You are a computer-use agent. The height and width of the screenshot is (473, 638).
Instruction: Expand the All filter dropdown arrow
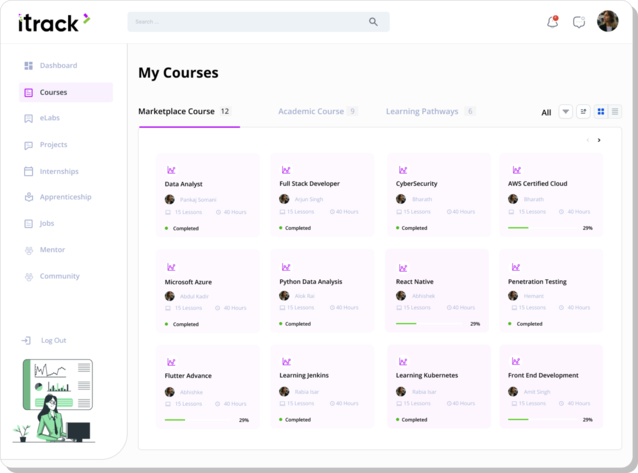[566, 112]
